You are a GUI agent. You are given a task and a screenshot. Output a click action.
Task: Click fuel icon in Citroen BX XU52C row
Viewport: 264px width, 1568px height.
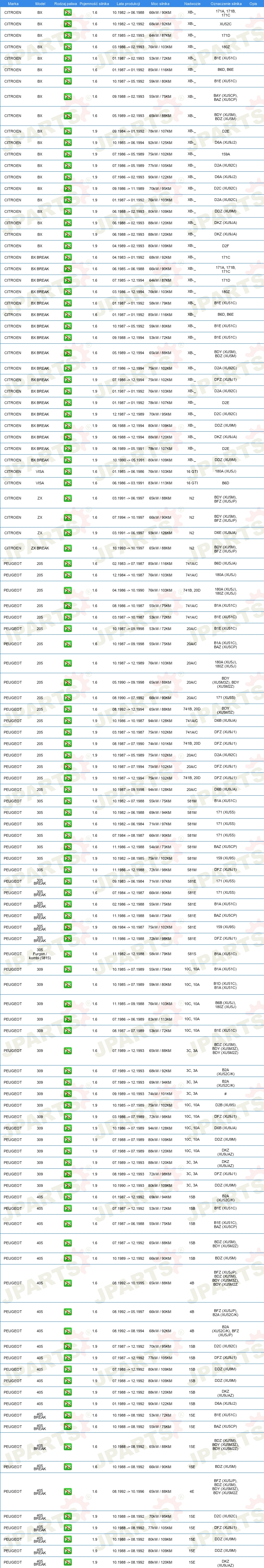(x=68, y=24)
